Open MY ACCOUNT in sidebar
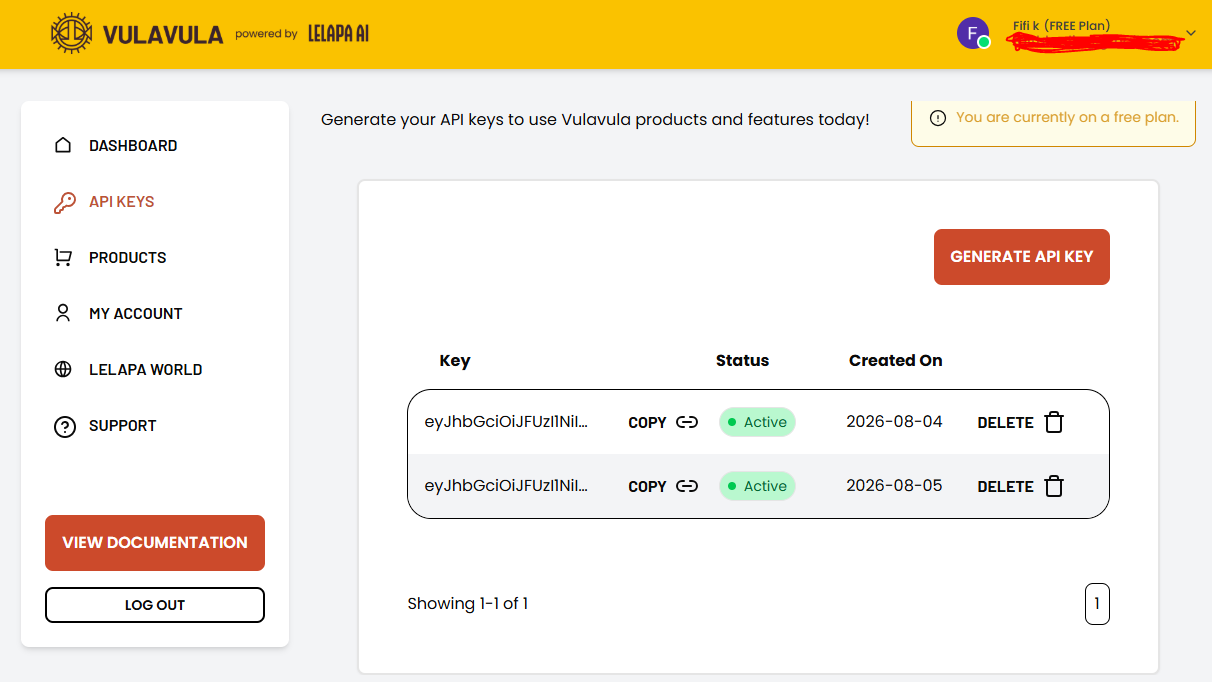Viewport: 1212px width, 682px height. pos(136,314)
